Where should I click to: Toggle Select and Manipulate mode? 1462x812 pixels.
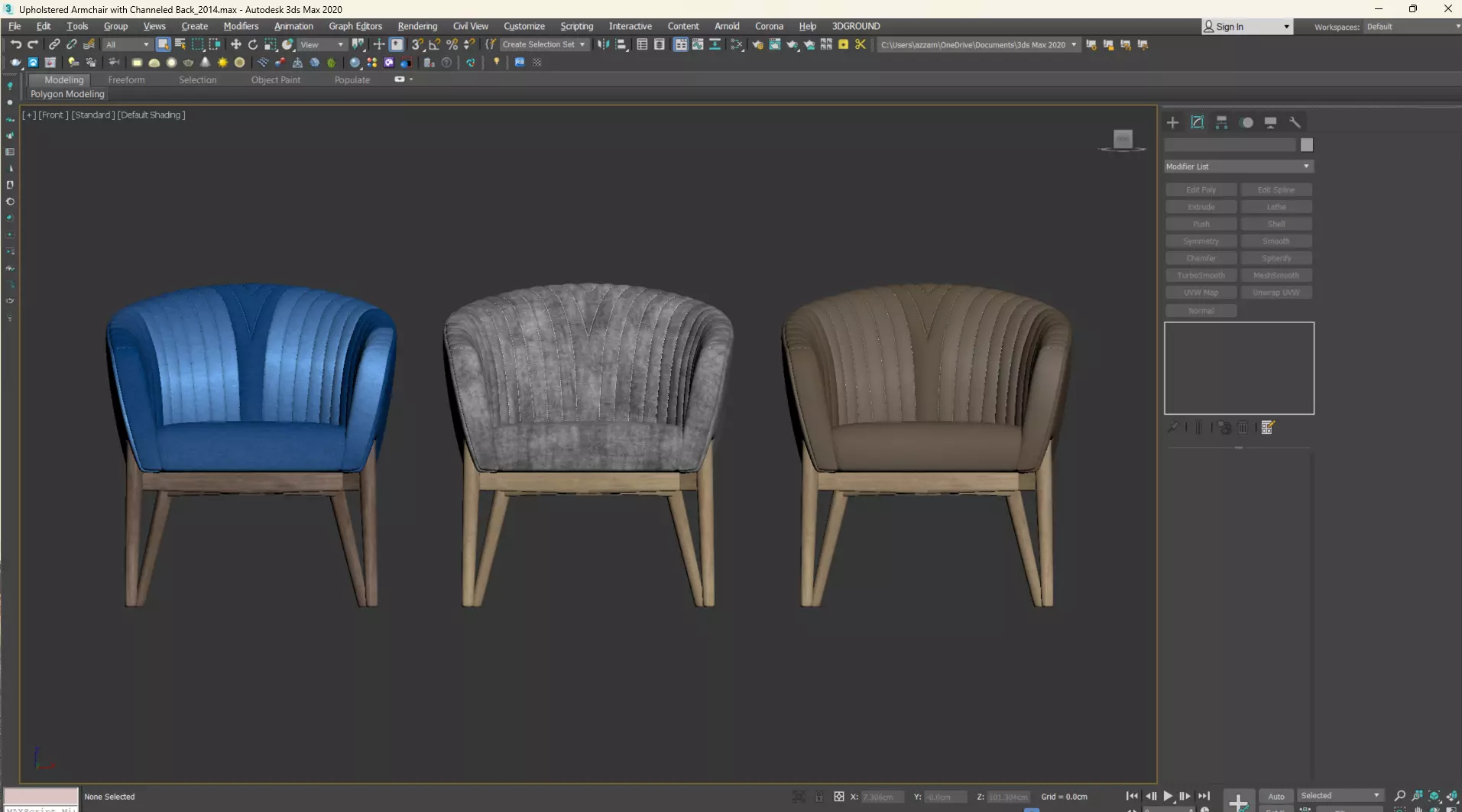coord(378,44)
